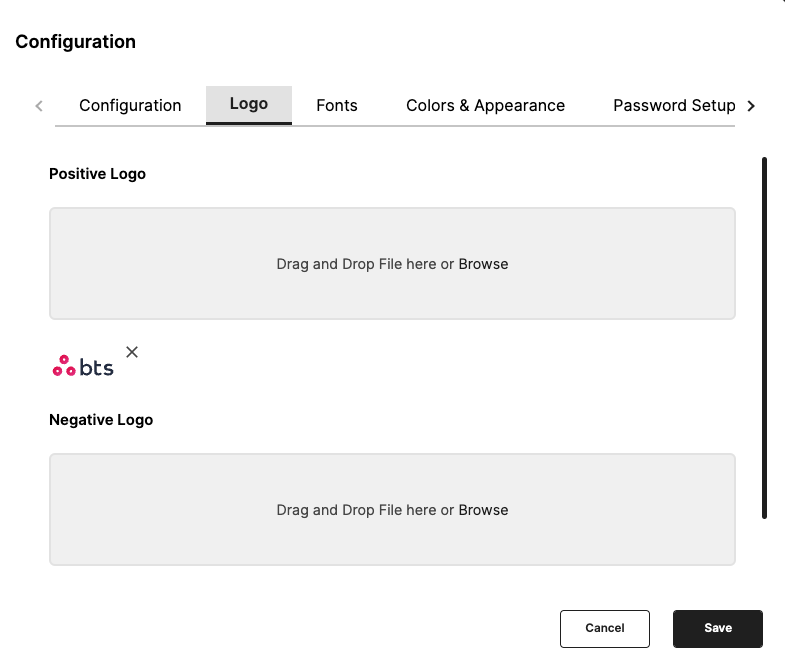Click the Configuration dialog heading
Image resolution: width=785 pixels, height=667 pixels.
pyautogui.click(x=75, y=42)
